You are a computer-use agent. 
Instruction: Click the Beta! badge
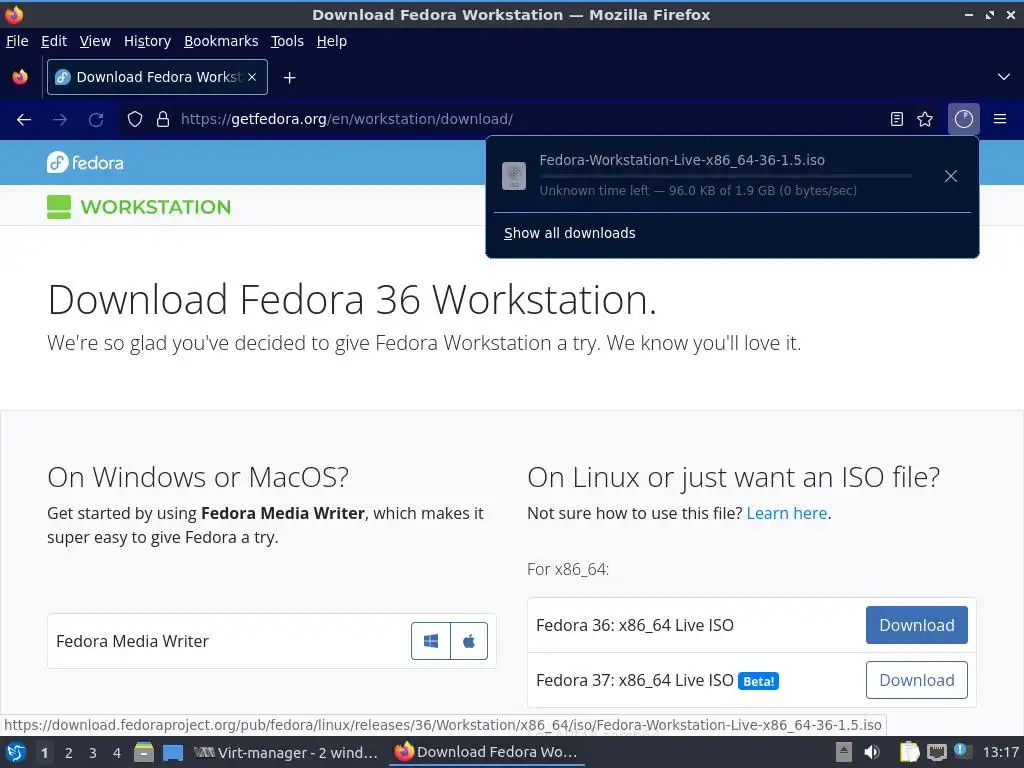(758, 681)
